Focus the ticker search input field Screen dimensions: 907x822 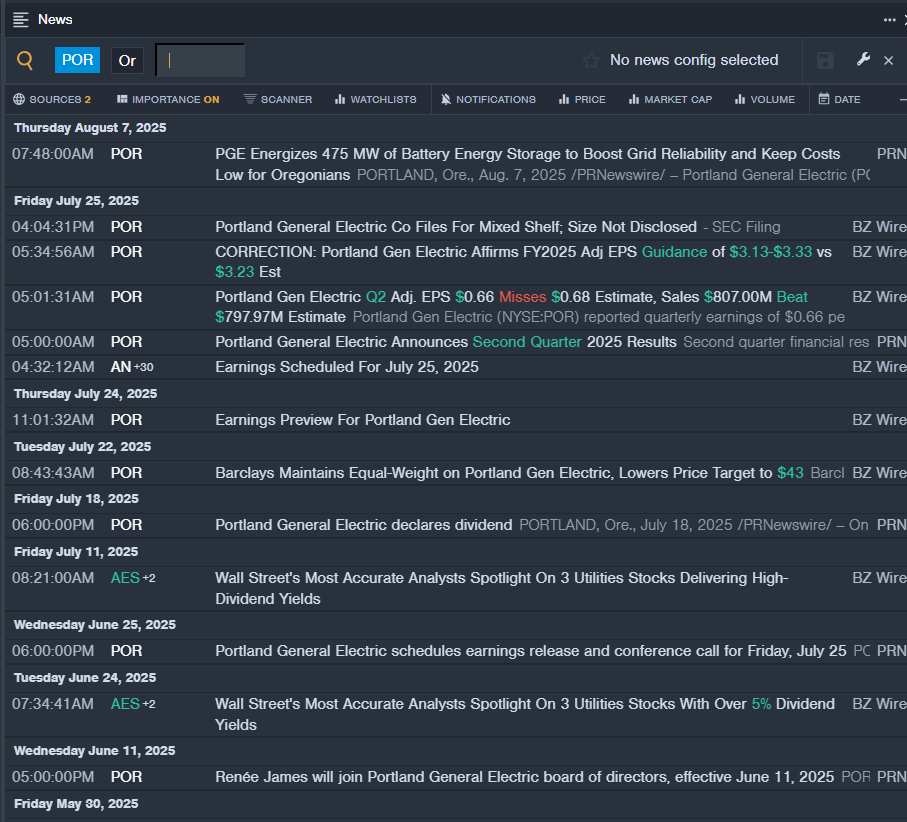tap(200, 60)
